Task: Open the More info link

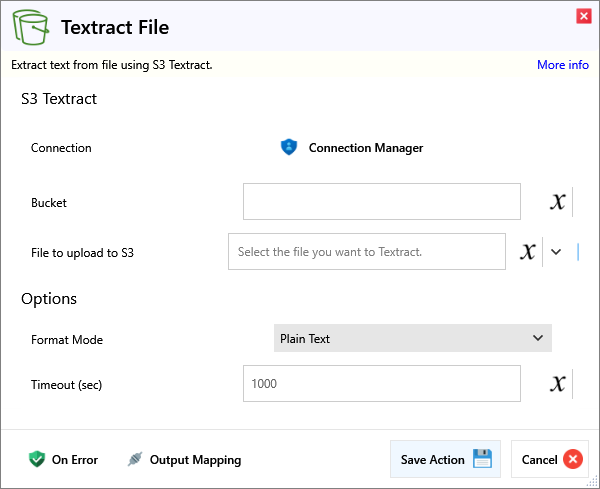Action: coord(562,65)
